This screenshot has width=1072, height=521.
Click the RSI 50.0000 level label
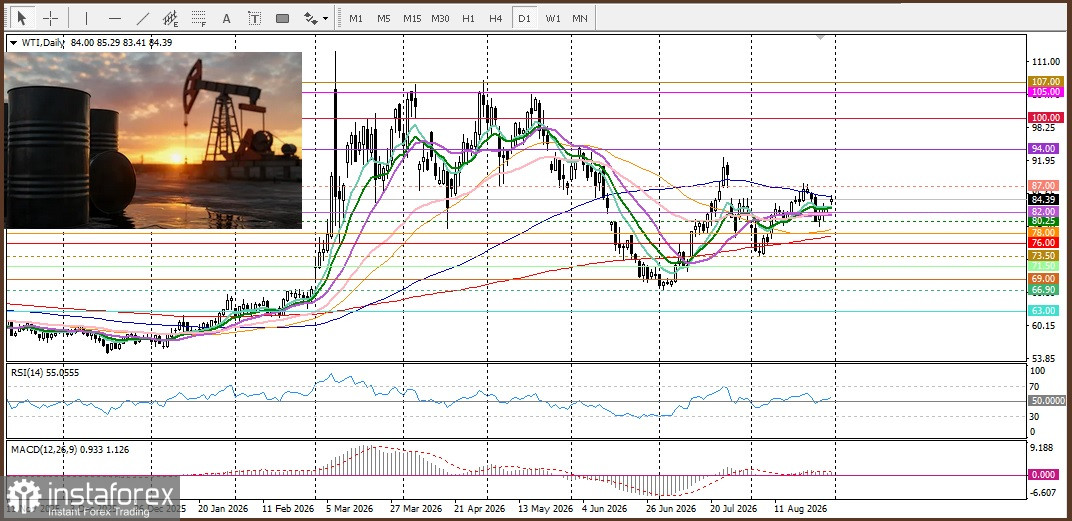(x=1049, y=401)
